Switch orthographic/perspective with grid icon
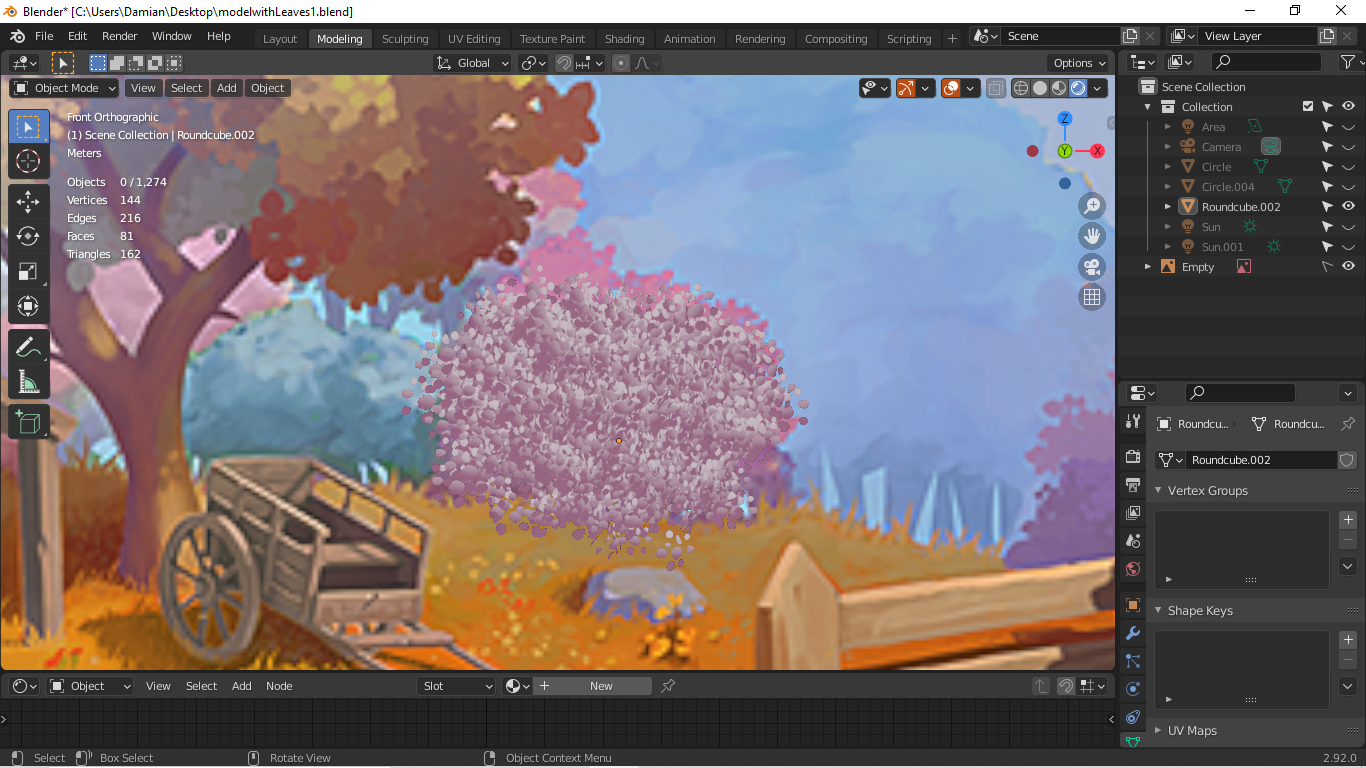Image resolution: width=1366 pixels, height=768 pixels. click(x=1092, y=297)
